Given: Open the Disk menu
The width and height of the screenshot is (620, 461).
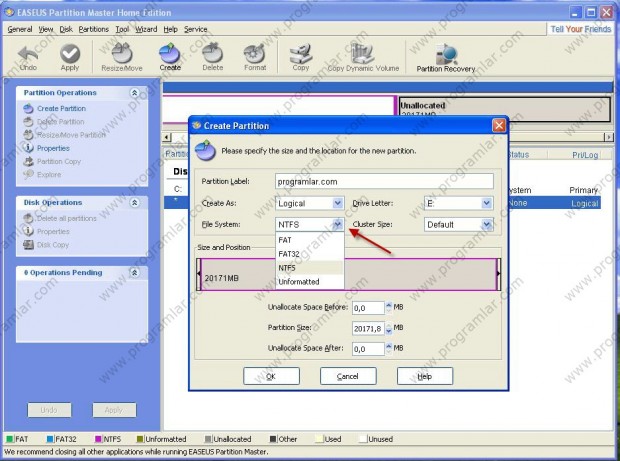Looking at the screenshot, I should (66, 29).
